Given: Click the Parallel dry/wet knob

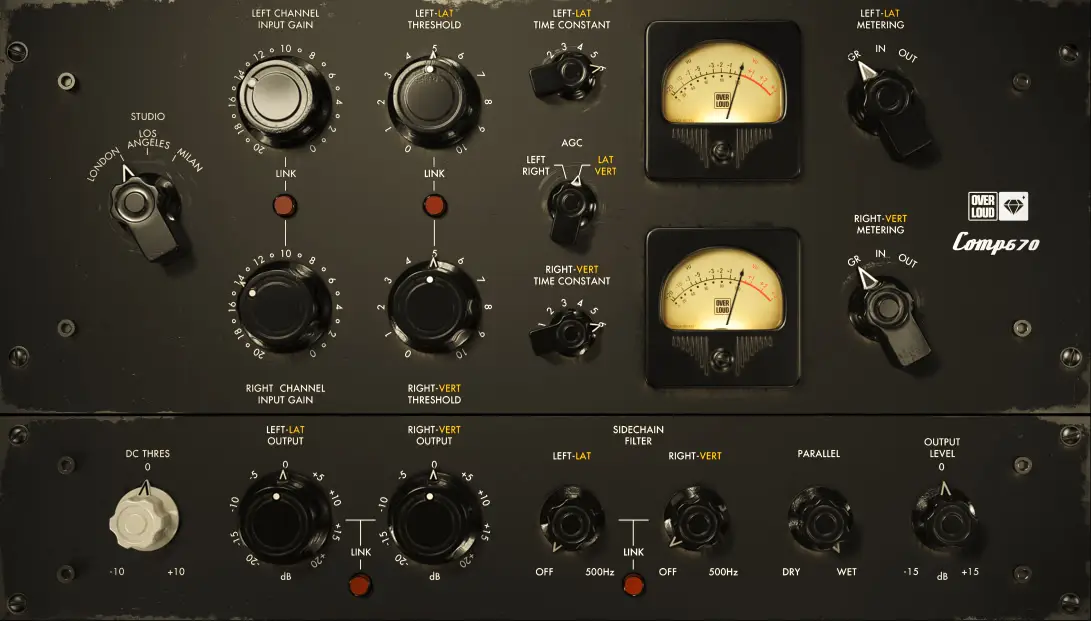Looking at the screenshot, I should point(820,519).
